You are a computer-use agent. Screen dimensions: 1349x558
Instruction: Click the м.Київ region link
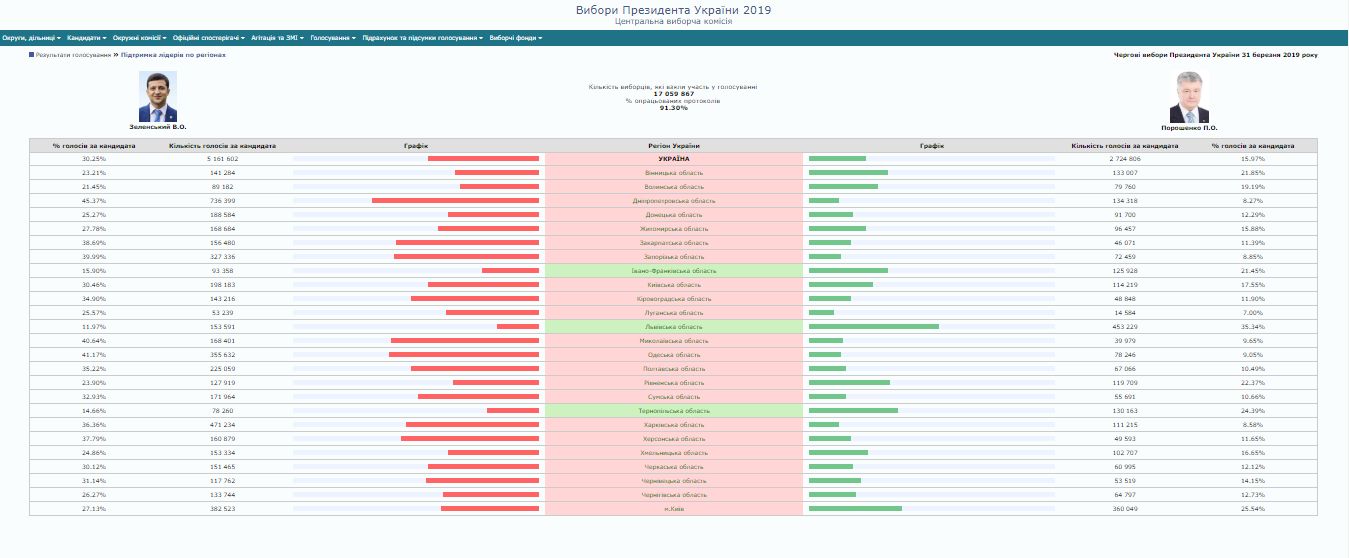(x=674, y=509)
